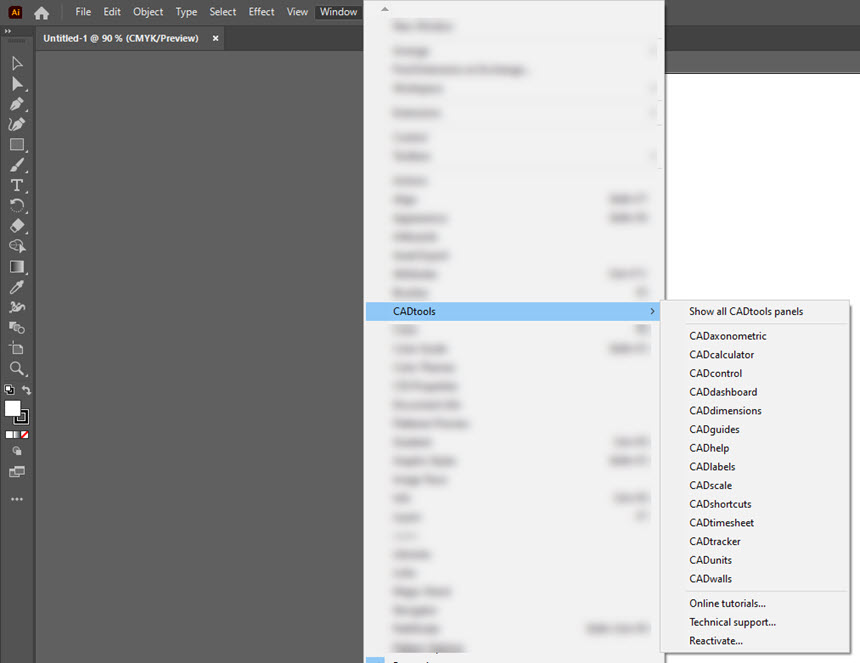Viewport: 860px width, 663px height.
Task: Select the Shape Builder tool
Action: pos(17,246)
